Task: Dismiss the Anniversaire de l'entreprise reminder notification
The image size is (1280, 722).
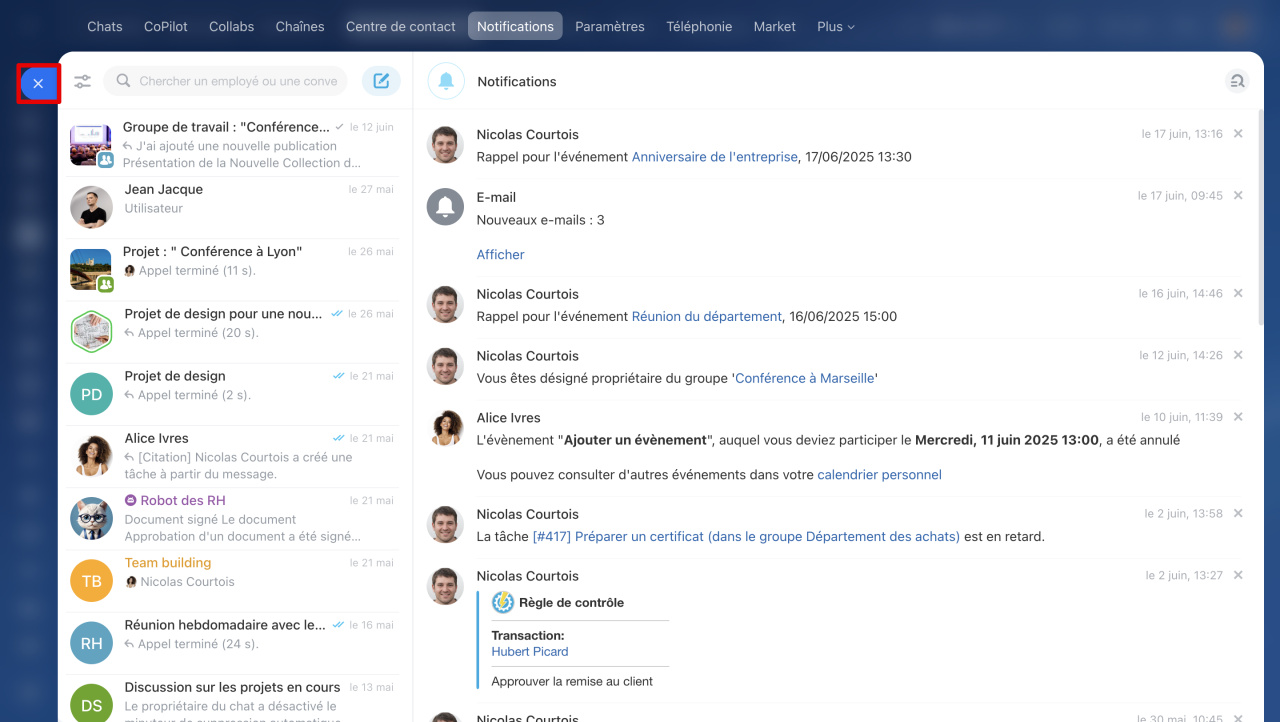Action: tap(1238, 134)
